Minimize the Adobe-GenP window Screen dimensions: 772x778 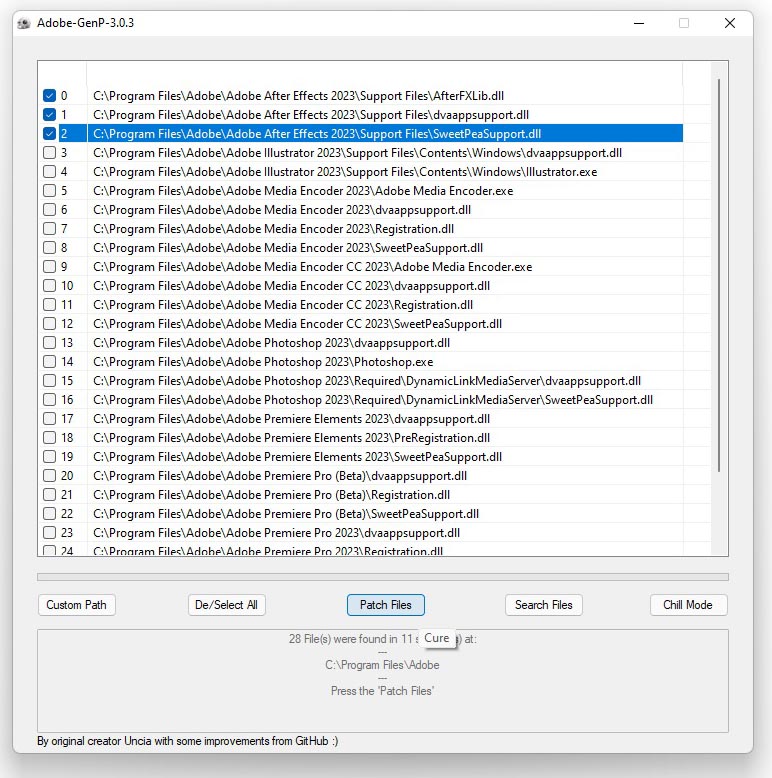[638, 23]
